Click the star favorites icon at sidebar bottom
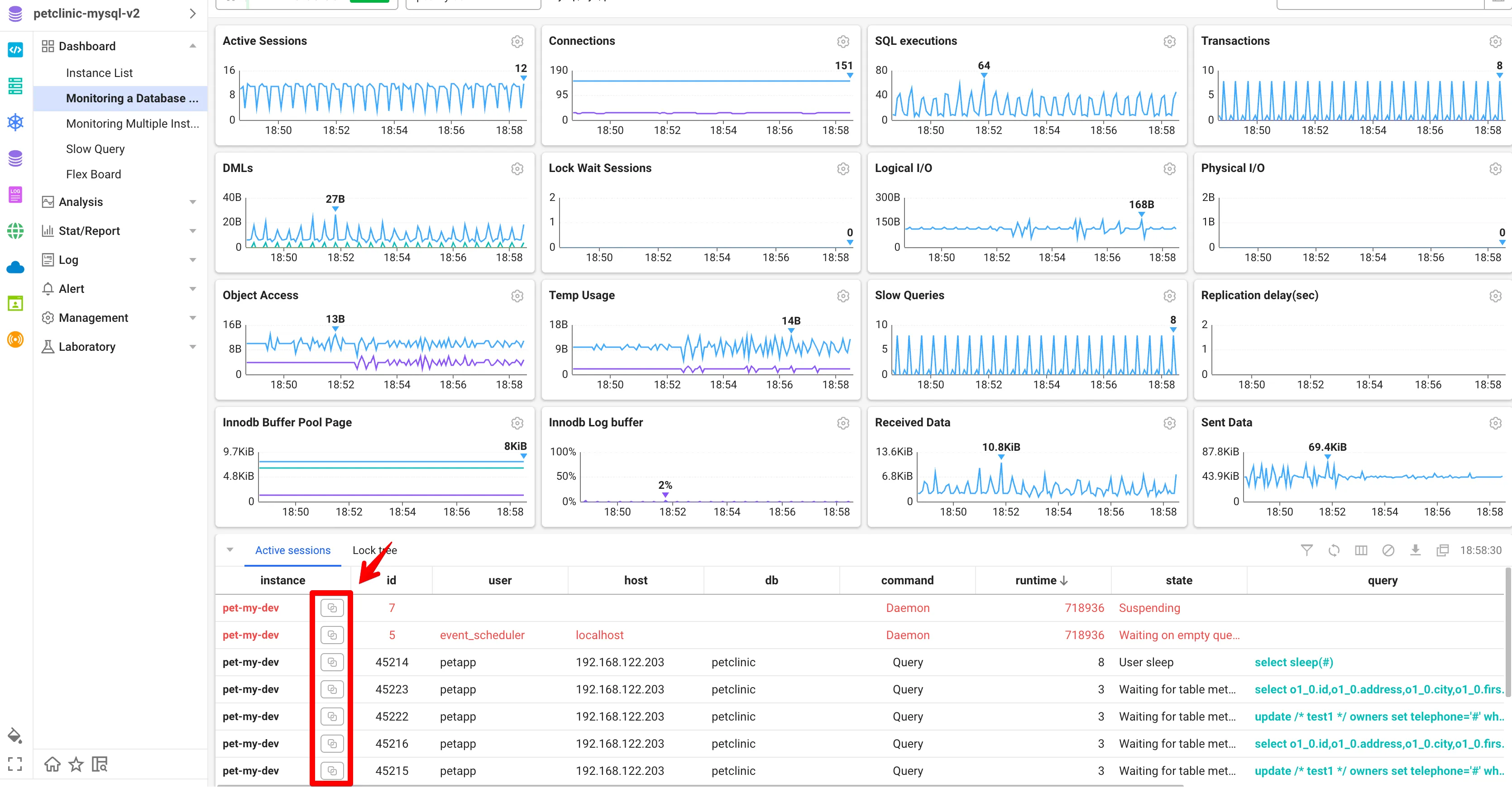The image size is (1512, 788). (x=76, y=764)
